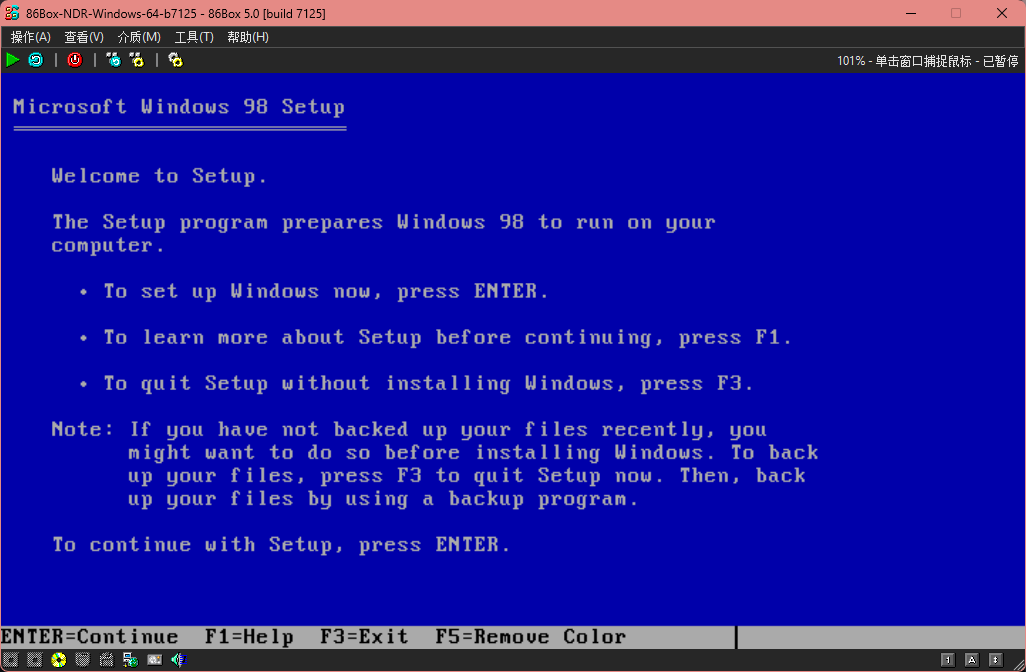Click the line mentioning 'press F1.'

tap(447, 338)
